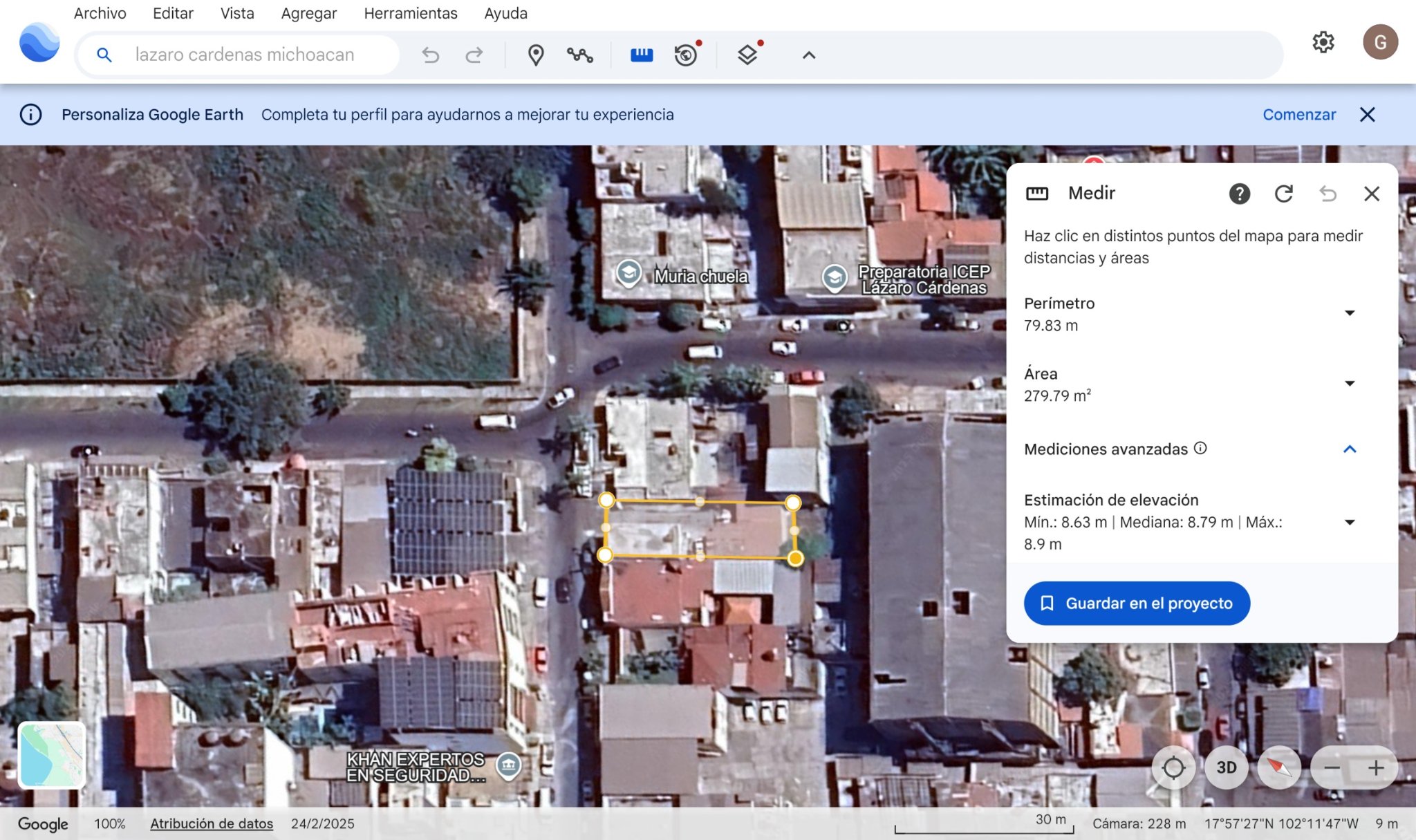
Task: Switch the view to 3D
Action: click(x=1227, y=767)
